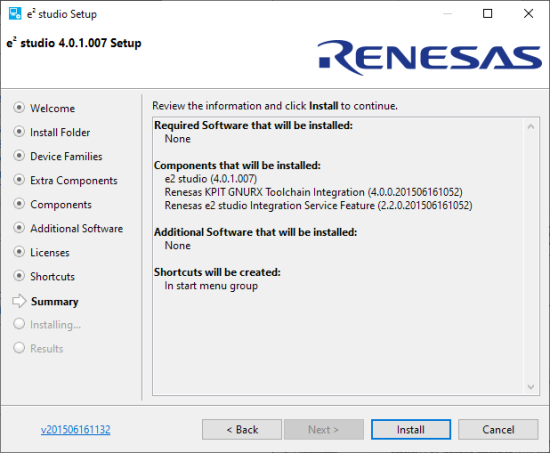The image size is (550, 453).
Task: Click the Device Families step label
Action: (66, 156)
